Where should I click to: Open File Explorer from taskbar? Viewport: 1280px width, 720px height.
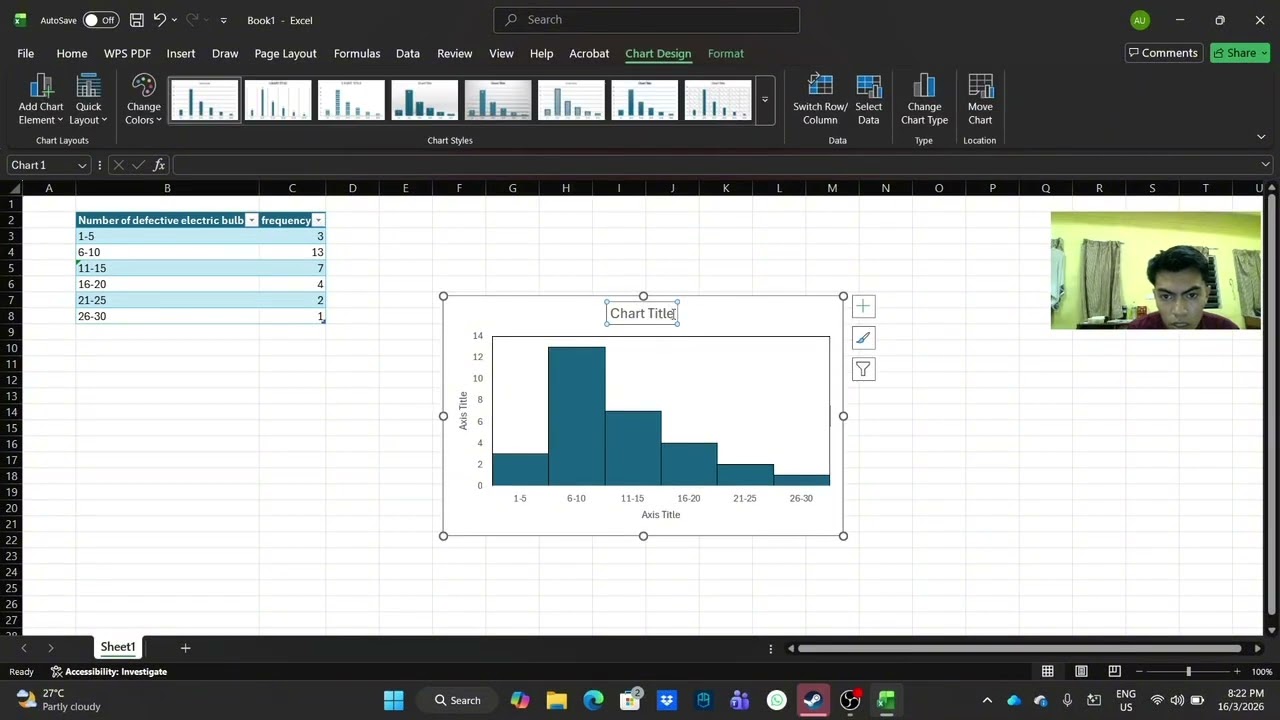[x=556, y=700]
